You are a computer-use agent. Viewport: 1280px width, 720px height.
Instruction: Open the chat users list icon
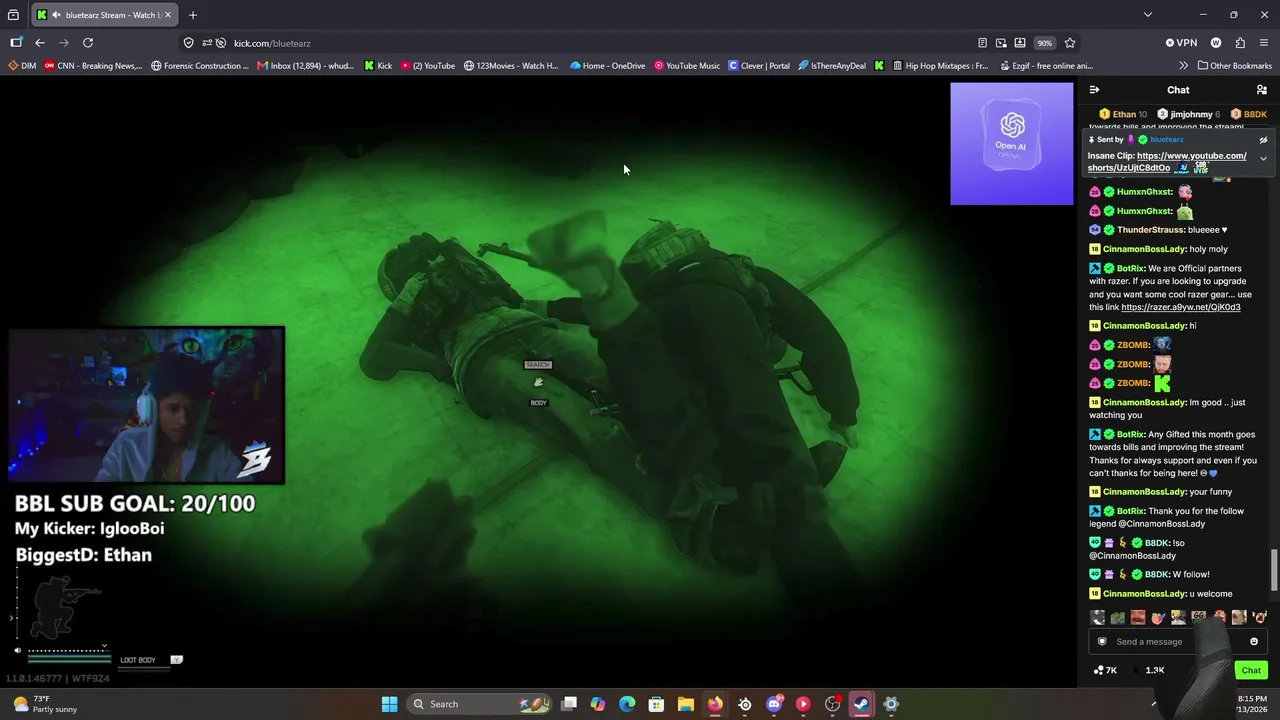pos(1262,90)
